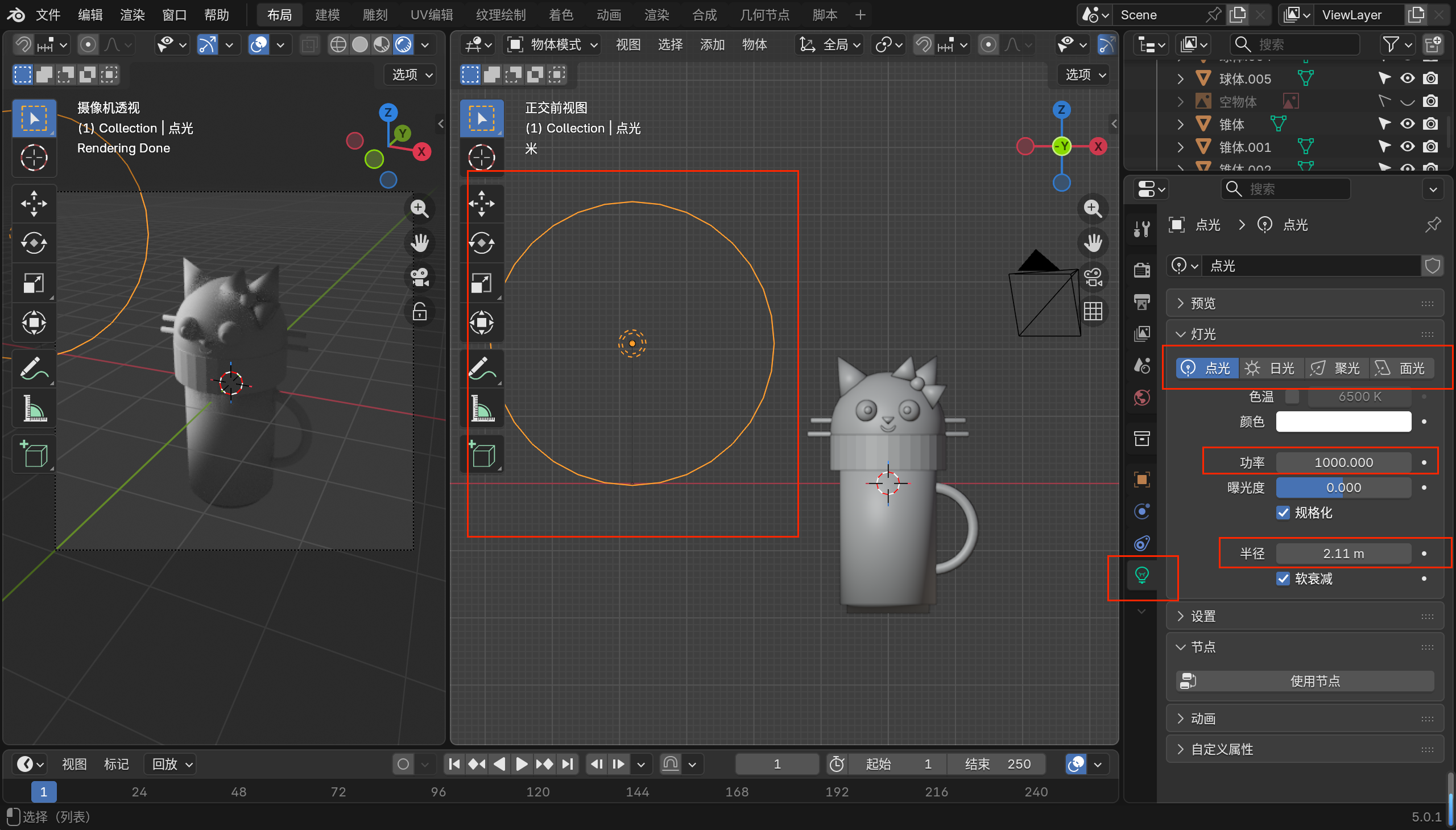The width and height of the screenshot is (1456, 830).
Task: Open the Light data properties tab
Action: [1141, 575]
